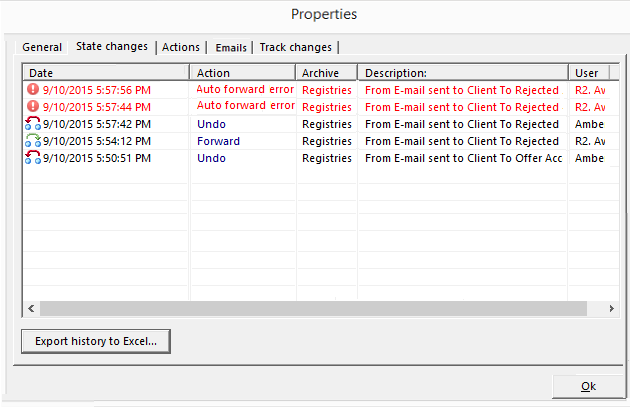The image size is (630, 407).
Task: Sort by the Action column header
Action: [x=242, y=73]
